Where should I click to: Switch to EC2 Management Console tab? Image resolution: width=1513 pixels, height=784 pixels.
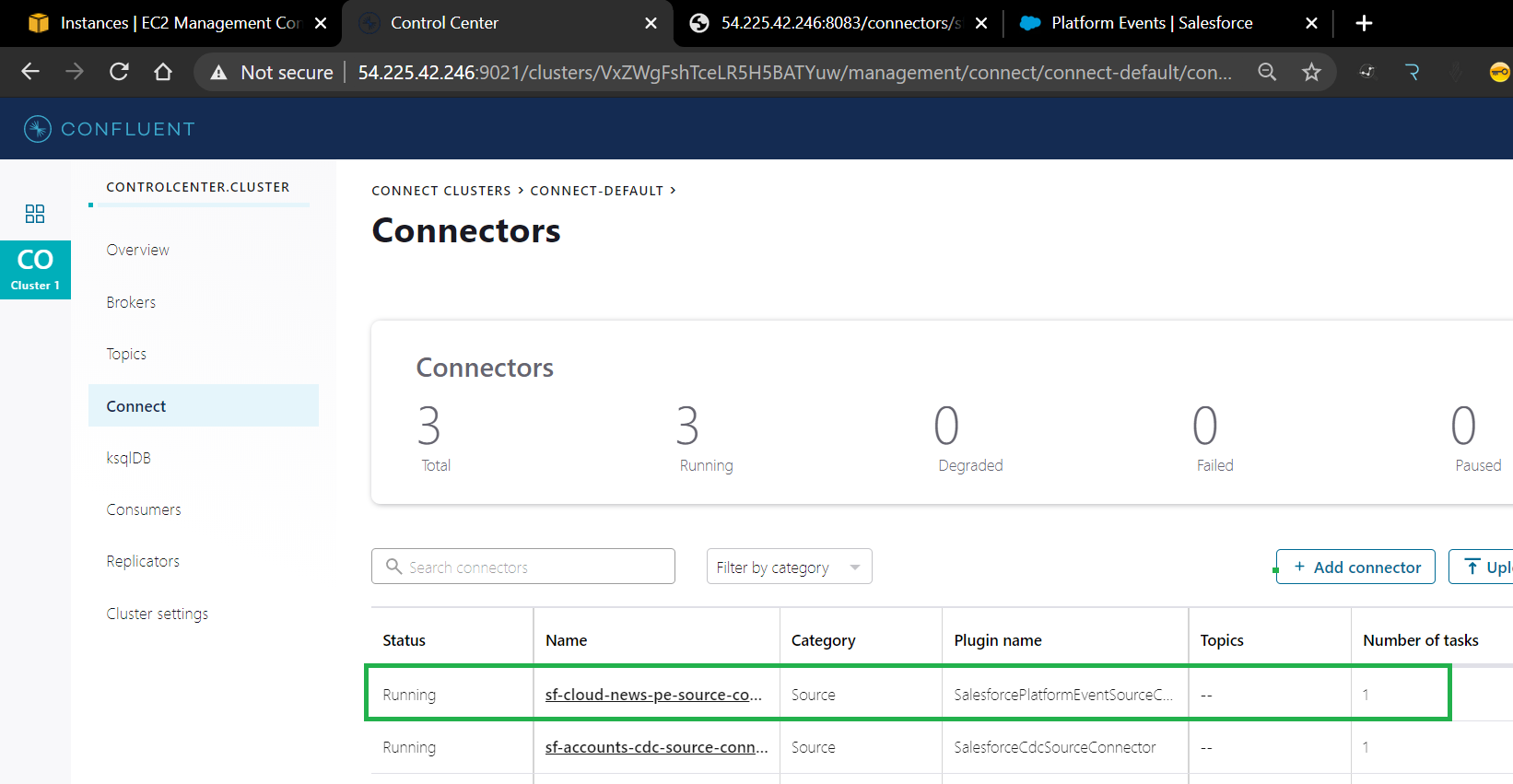[x=180, y=23]
